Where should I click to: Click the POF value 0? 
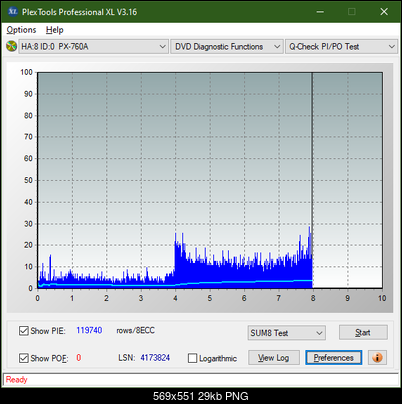(79, 358)
